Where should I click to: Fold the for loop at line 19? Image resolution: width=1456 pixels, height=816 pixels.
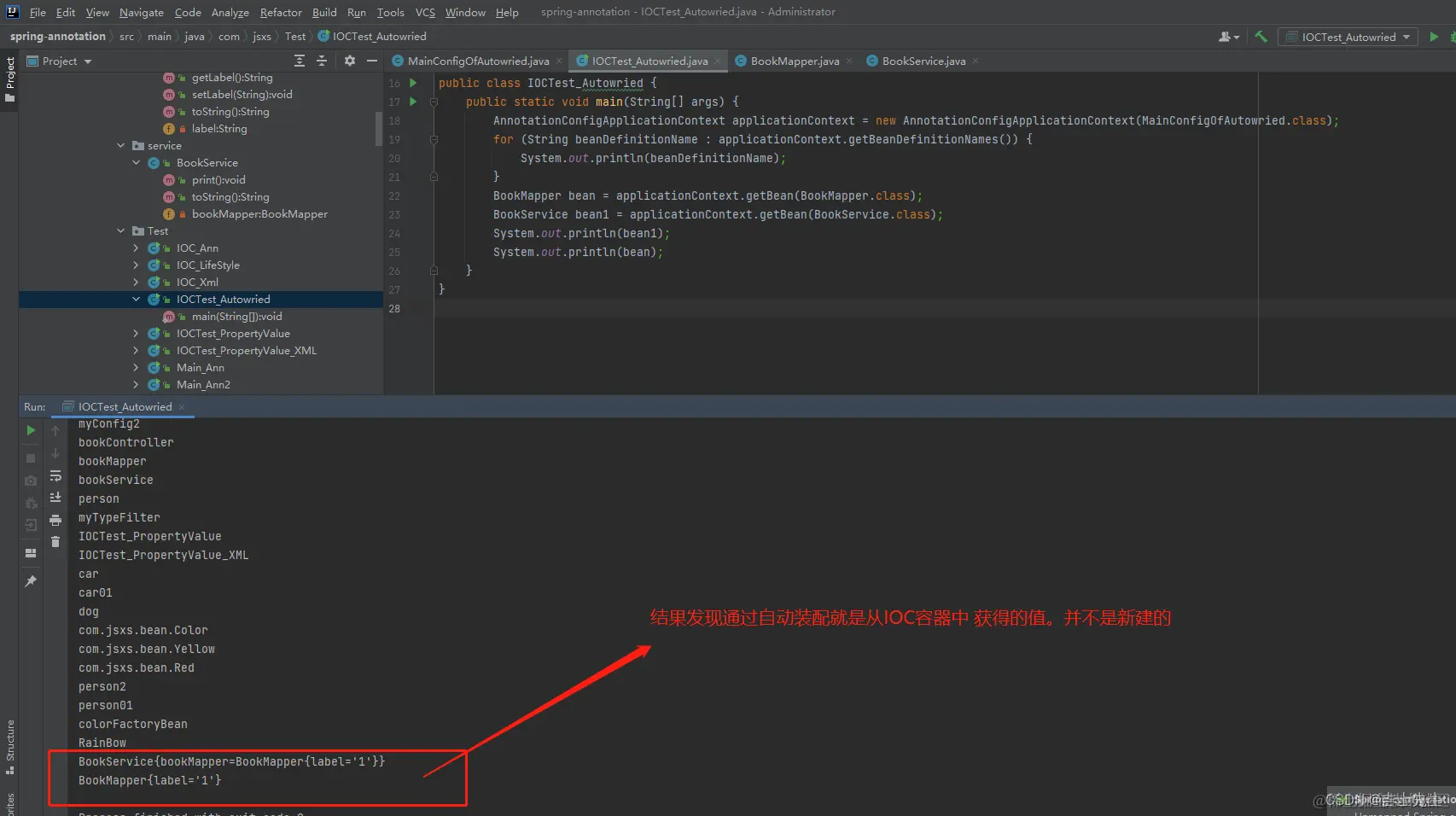(434, 139)
